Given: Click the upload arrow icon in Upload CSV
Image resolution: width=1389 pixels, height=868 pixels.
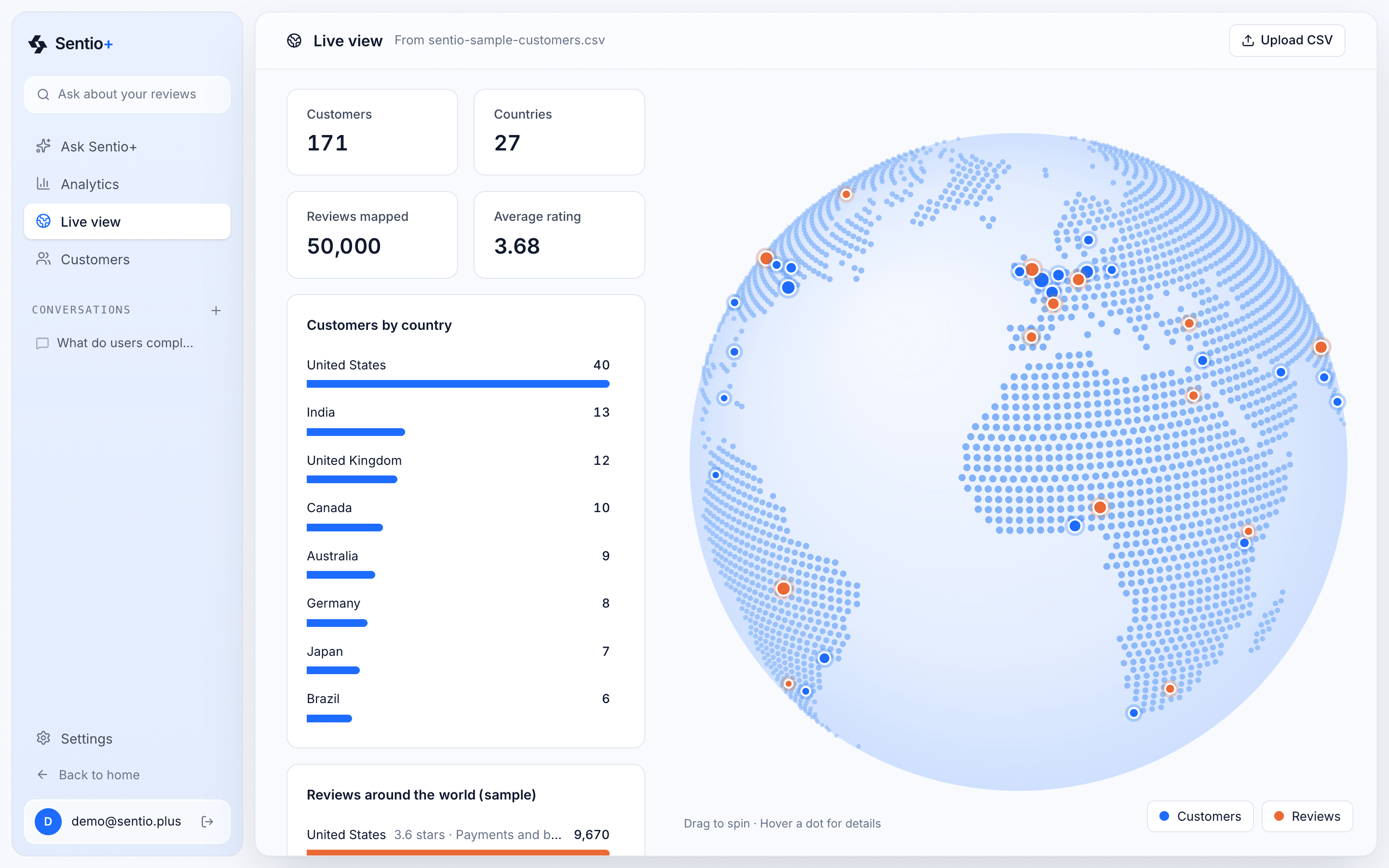Looking at the screenshot, I should tap(1248, 41).
